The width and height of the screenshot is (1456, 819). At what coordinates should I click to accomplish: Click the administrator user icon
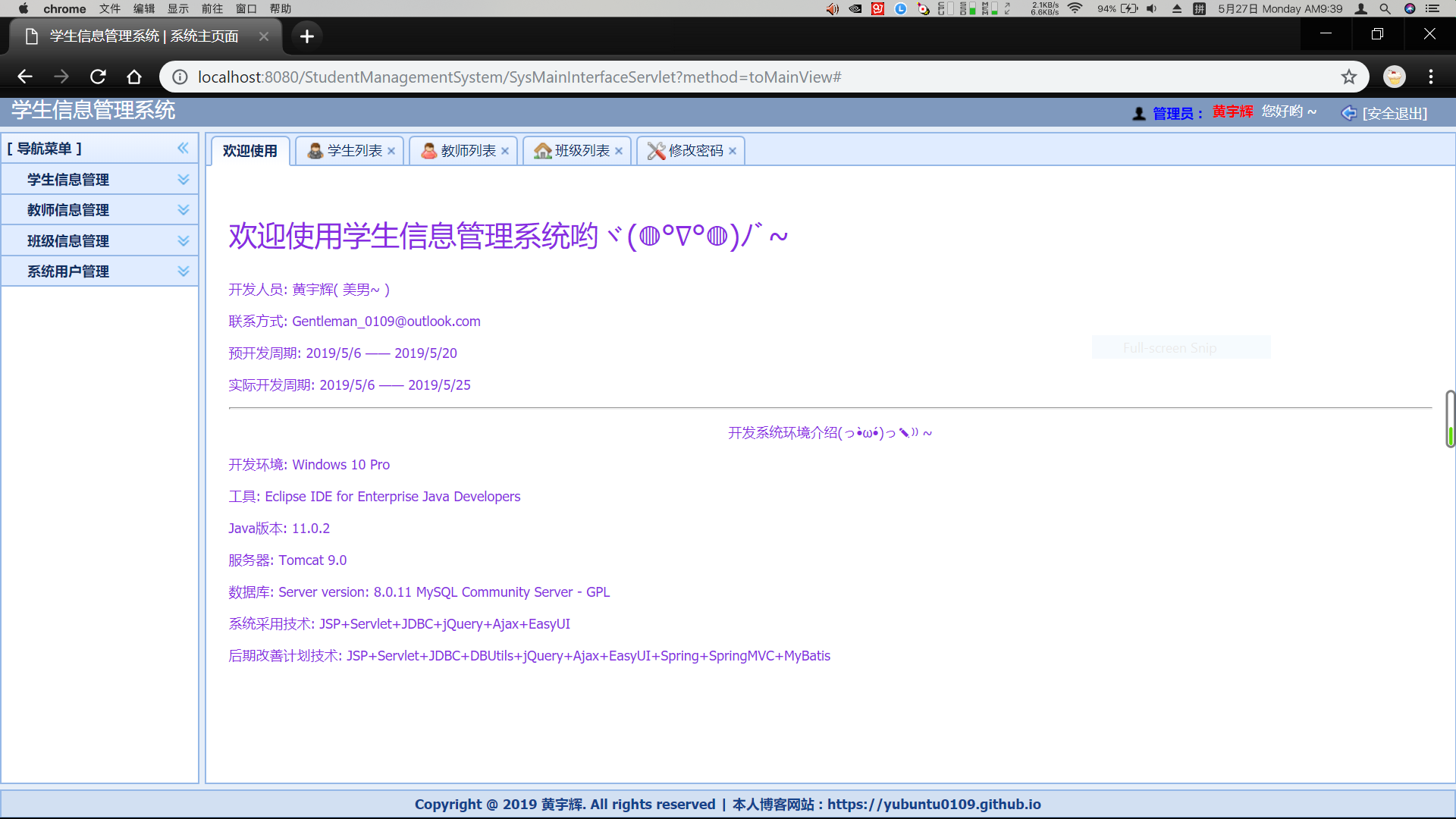[x=1138, y=114]
